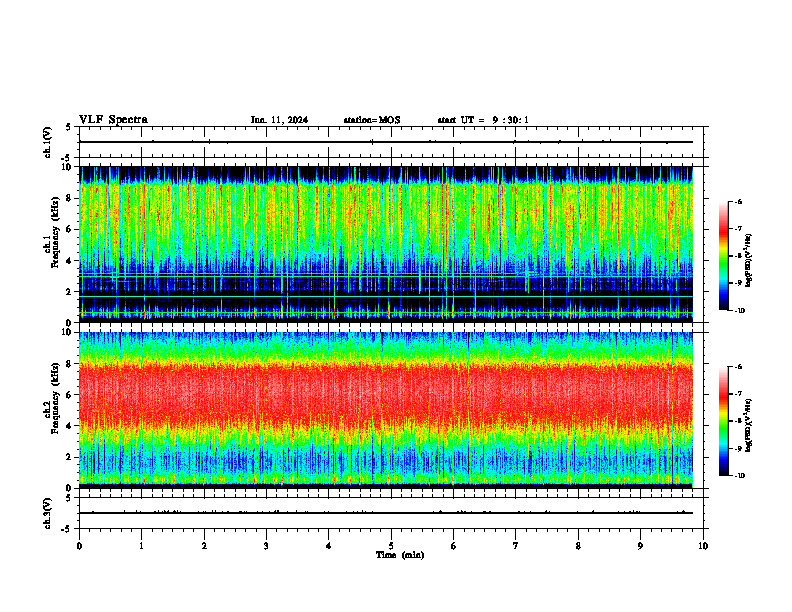
Task: Click the "5" tick label on the time axis
Action: click(x=391, y=546)
